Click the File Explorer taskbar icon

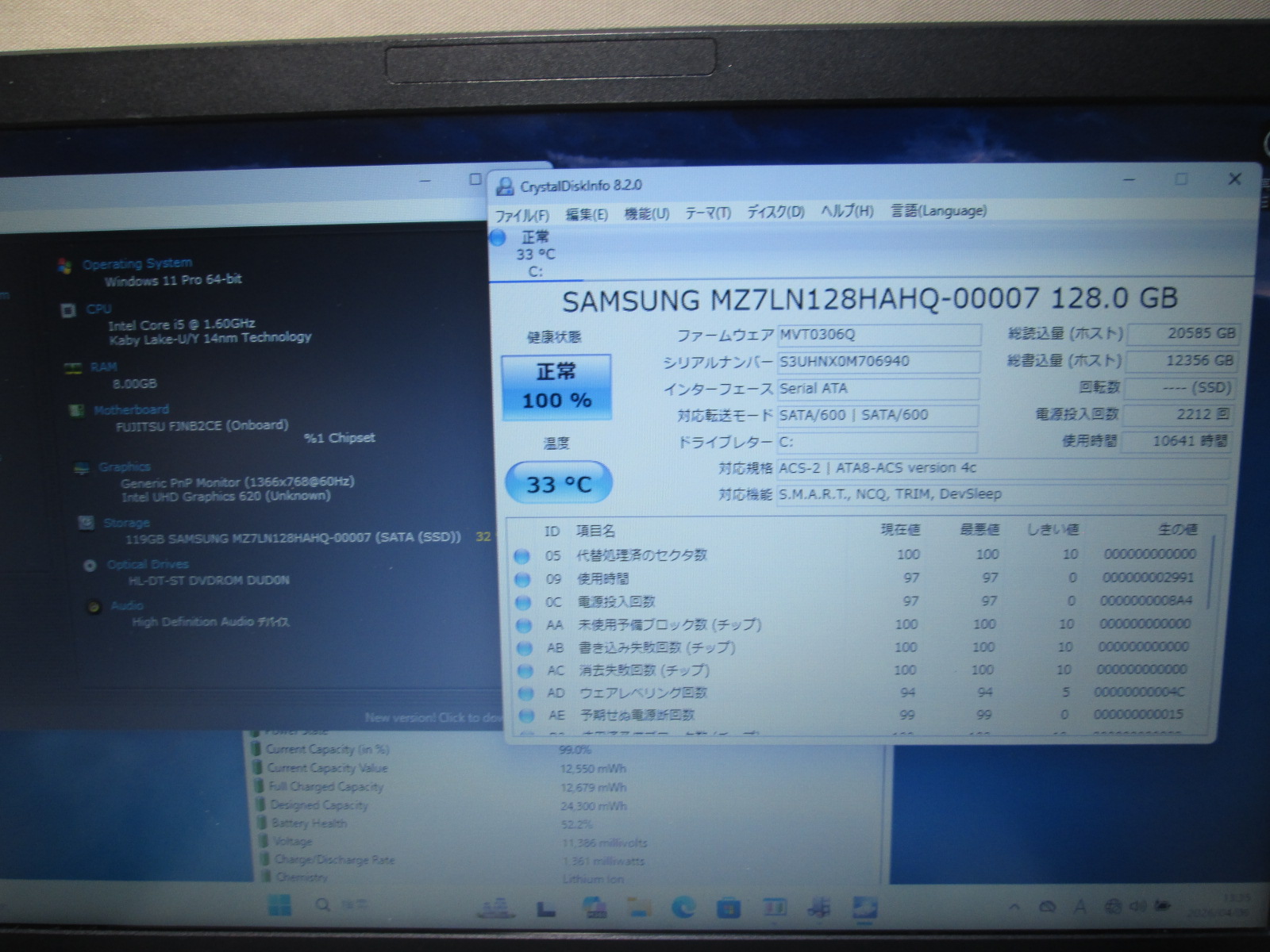640,907
